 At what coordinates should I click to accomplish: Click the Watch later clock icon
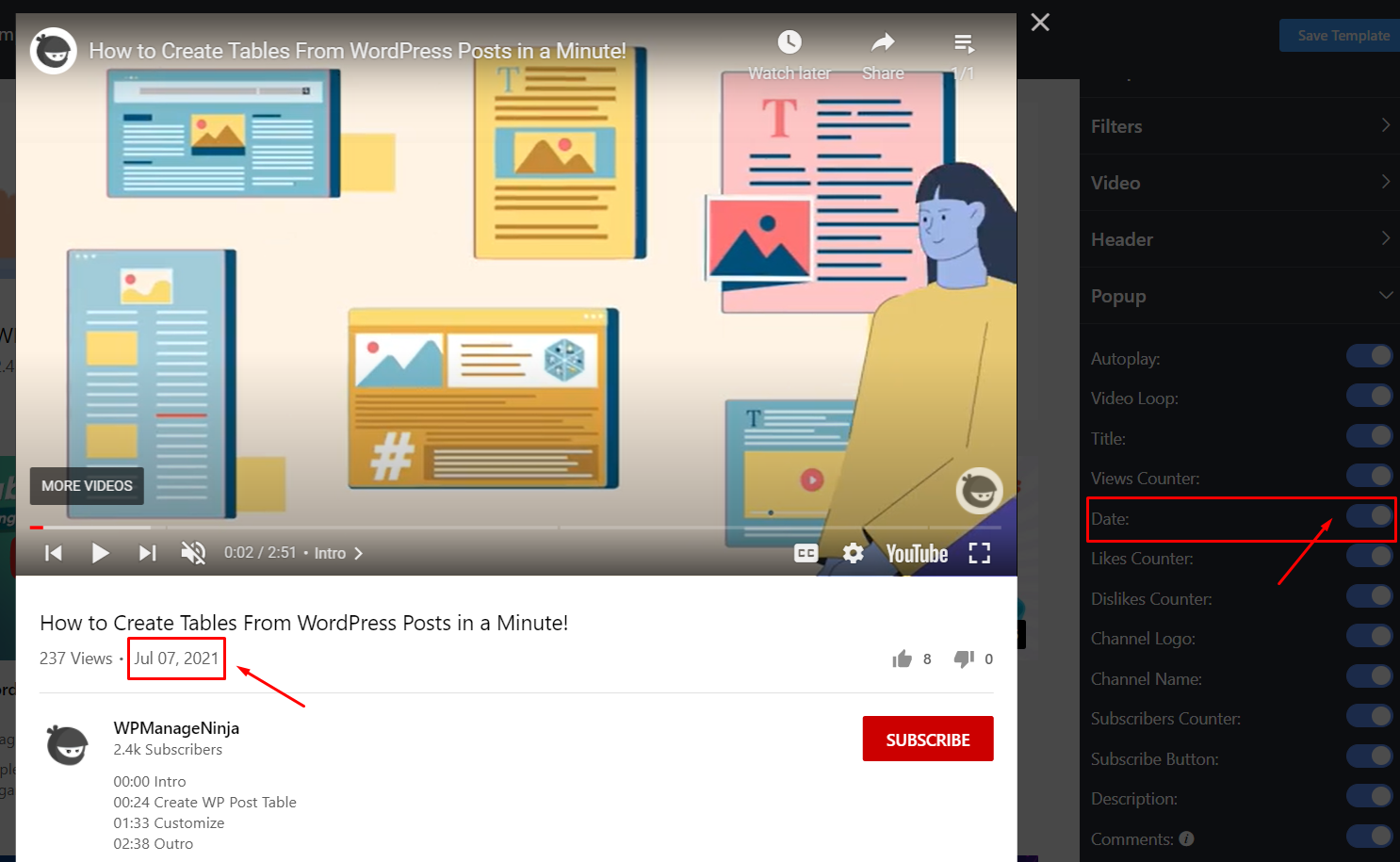(x=790, y=42)
